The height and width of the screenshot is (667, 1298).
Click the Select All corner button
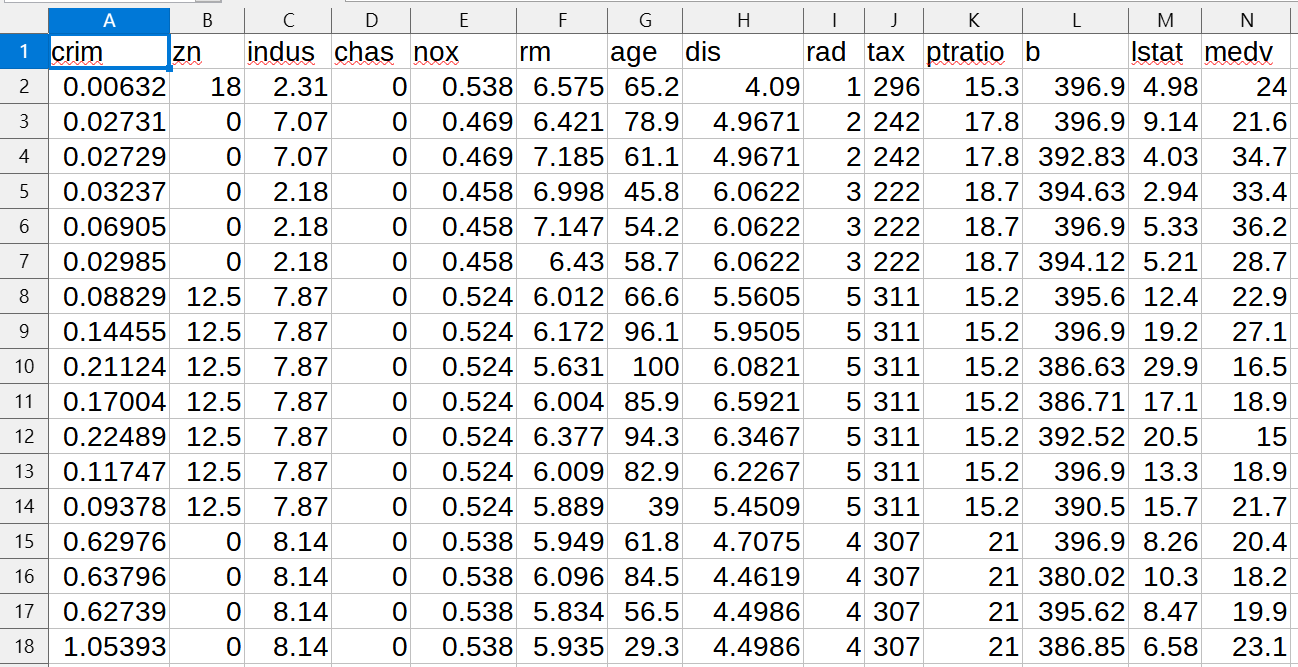pyautogui.click(x=24, y=20)
